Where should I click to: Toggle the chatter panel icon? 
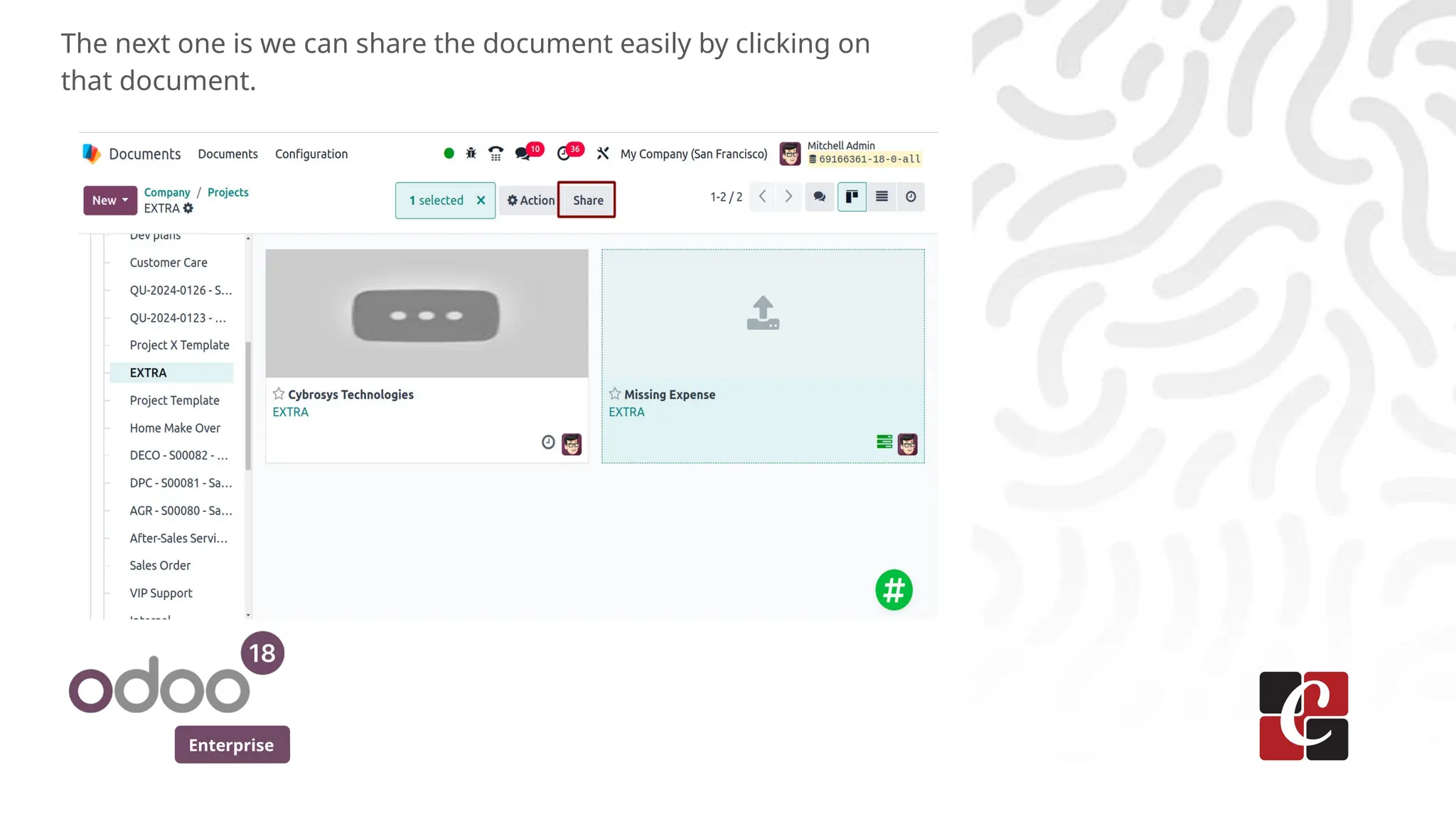pyautogui.click(x=819, y=197)
